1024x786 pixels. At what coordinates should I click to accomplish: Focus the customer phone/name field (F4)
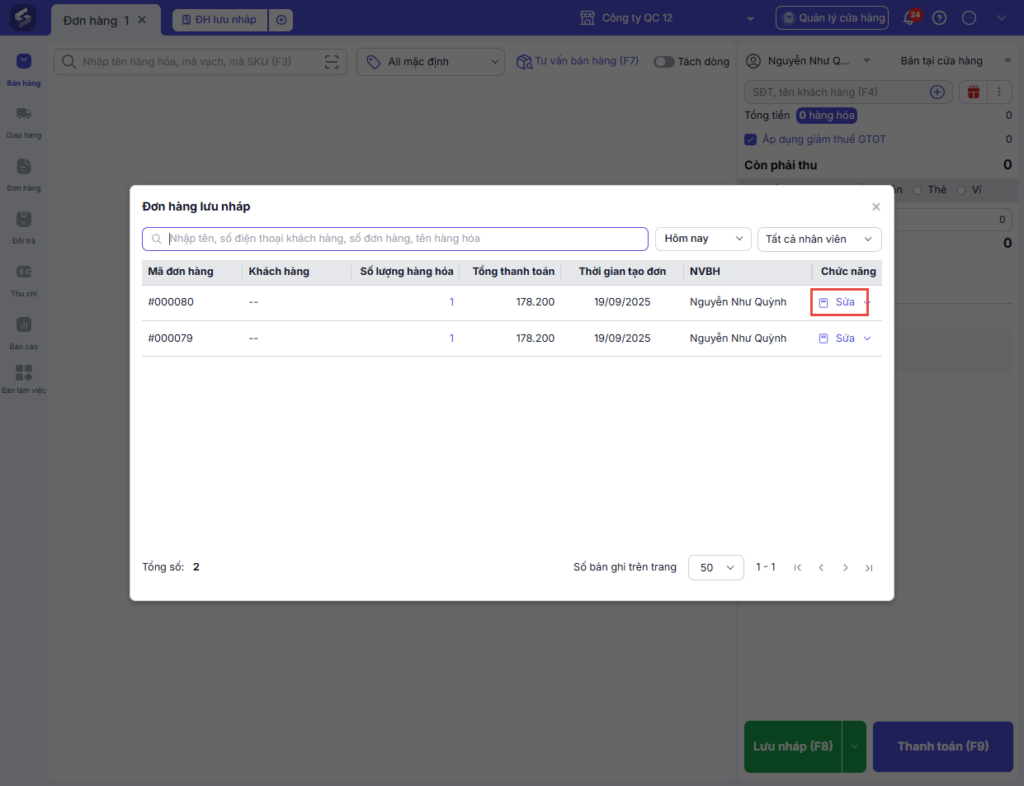848,92
